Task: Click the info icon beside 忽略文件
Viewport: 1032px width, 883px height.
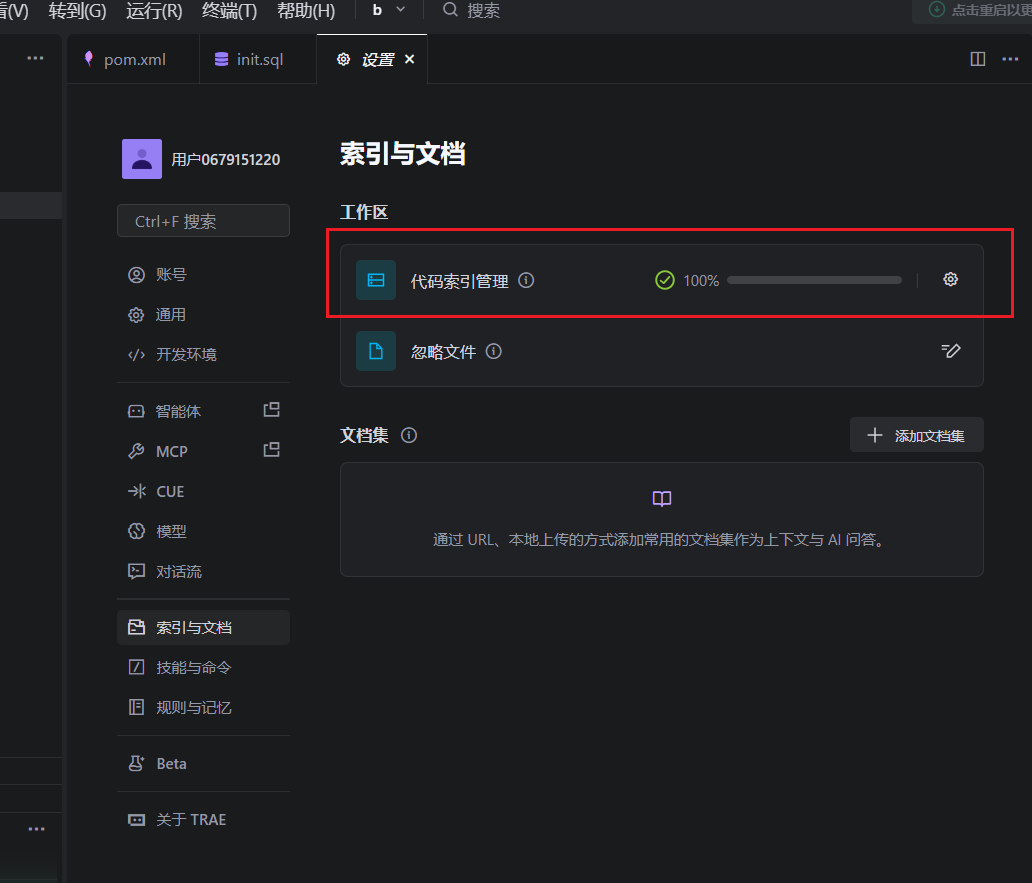Action: click(494, 351)
